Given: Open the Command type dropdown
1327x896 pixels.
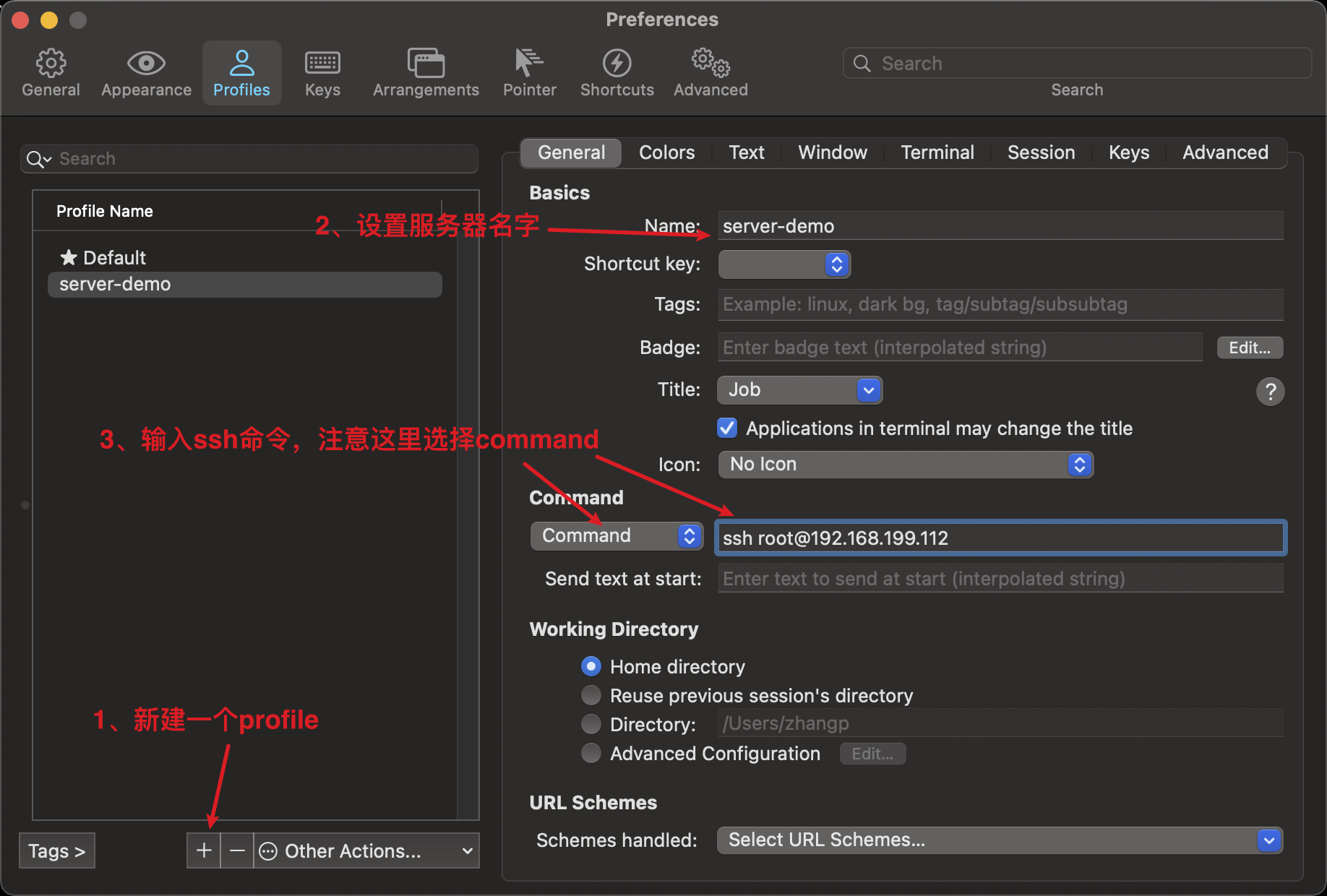Looking at the screenshot, I should [616, 535].
